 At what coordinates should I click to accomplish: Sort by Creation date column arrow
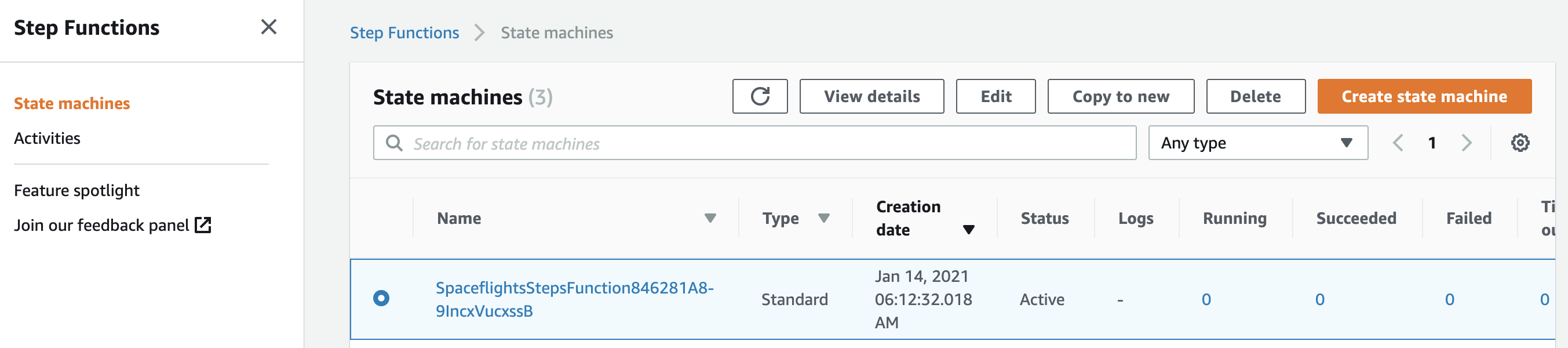pos(968,230)
